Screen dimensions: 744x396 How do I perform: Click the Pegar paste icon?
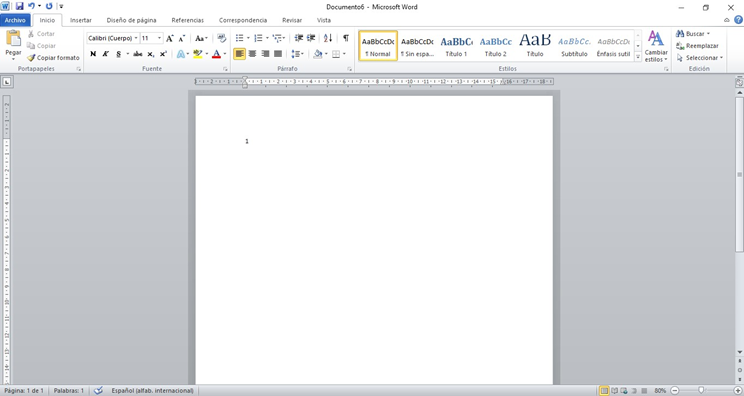point(13,39)
